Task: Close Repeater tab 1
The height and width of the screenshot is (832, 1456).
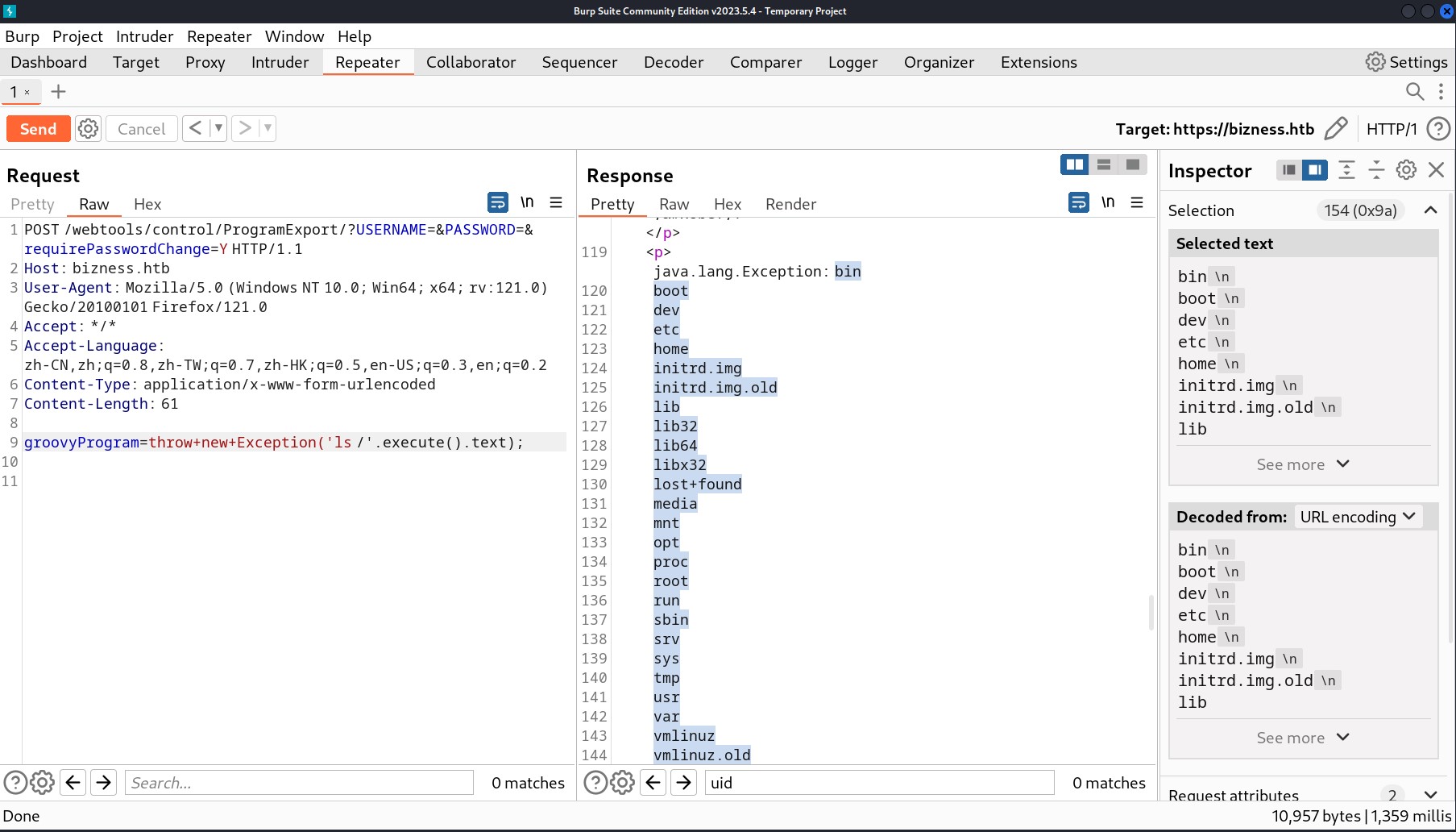Action: (x=27, y=93)
